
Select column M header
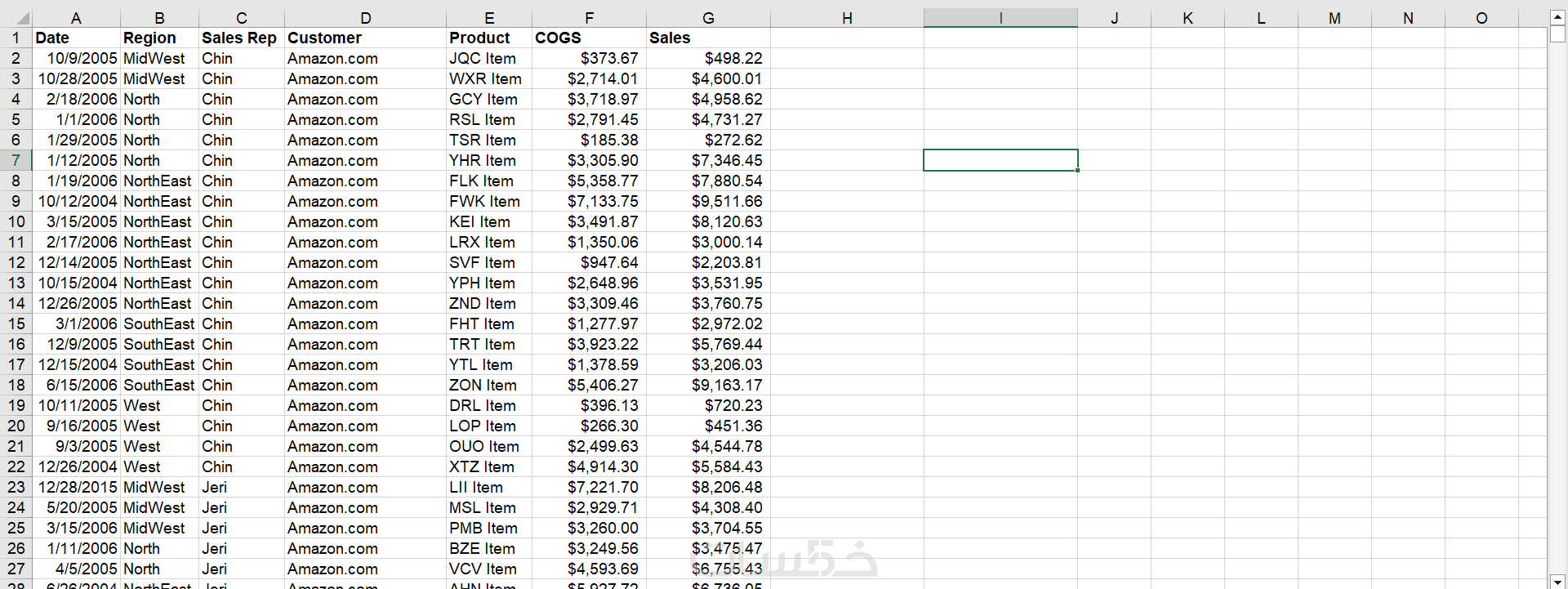click(x=1334, y=18)
